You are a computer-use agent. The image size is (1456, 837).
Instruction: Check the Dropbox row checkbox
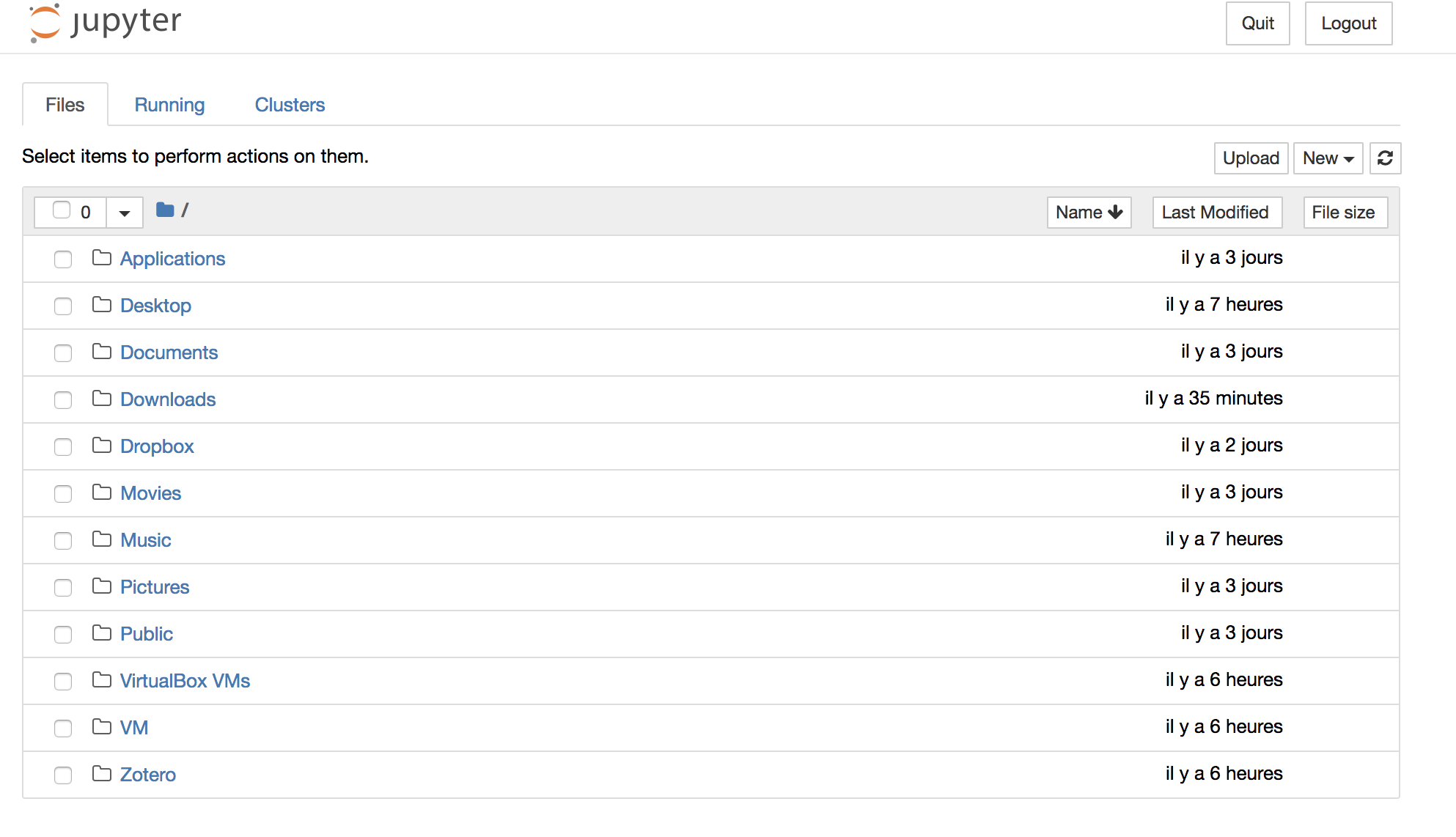click(63, 447)
